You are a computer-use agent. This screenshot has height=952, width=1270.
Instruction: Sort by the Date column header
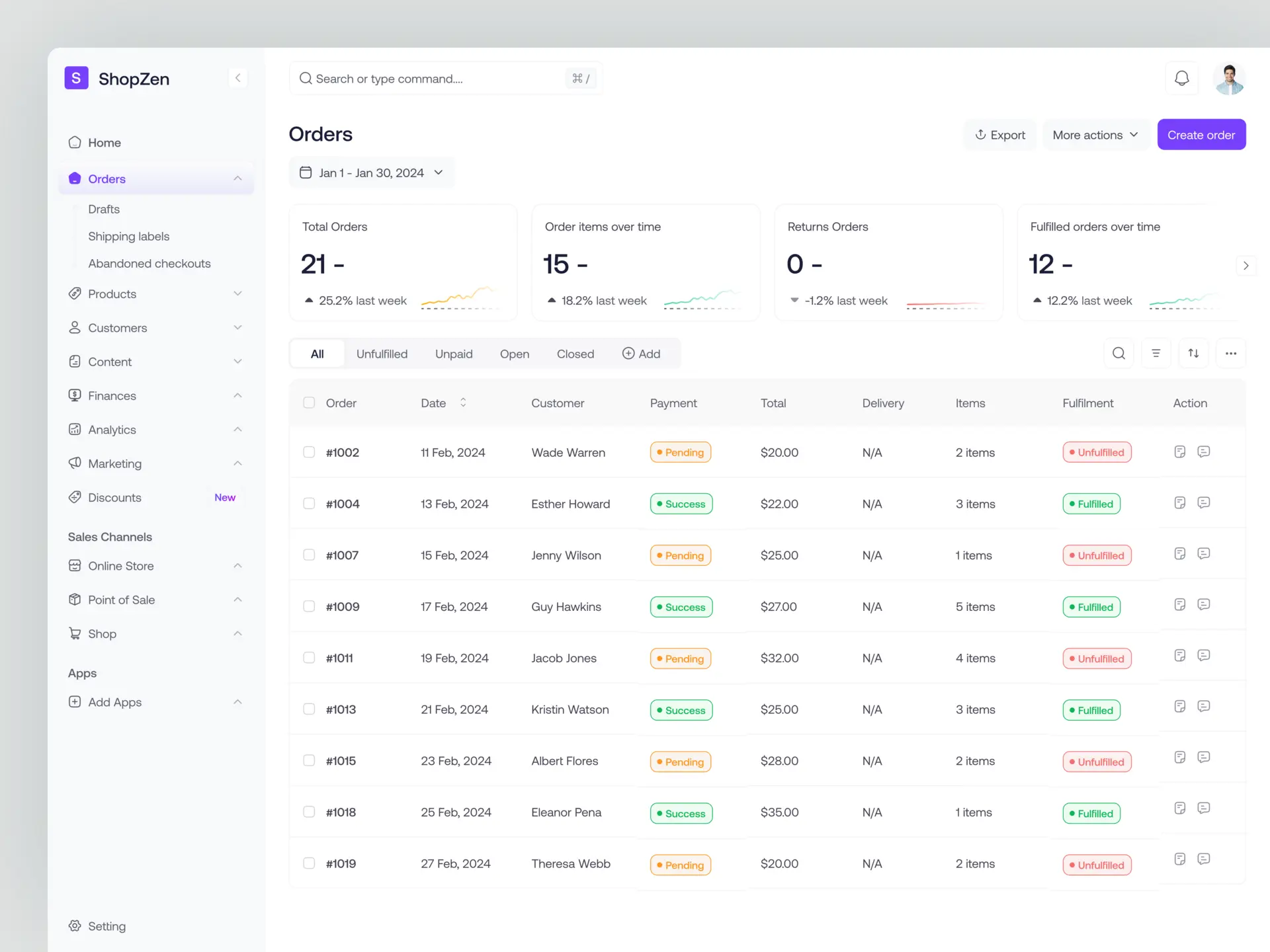click(443, 403)
